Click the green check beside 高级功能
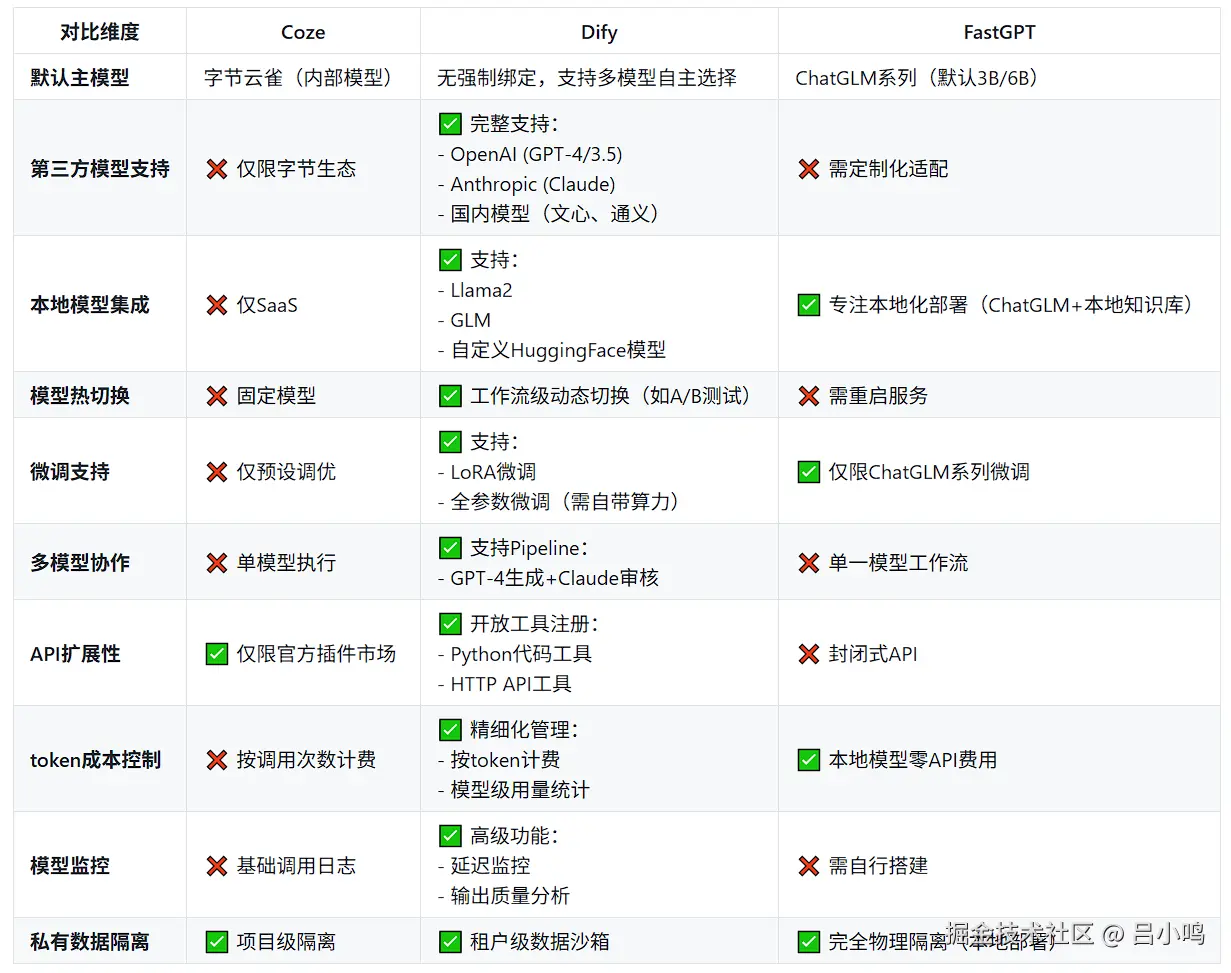The image size is (1231, 973). [x=450, y=836]
